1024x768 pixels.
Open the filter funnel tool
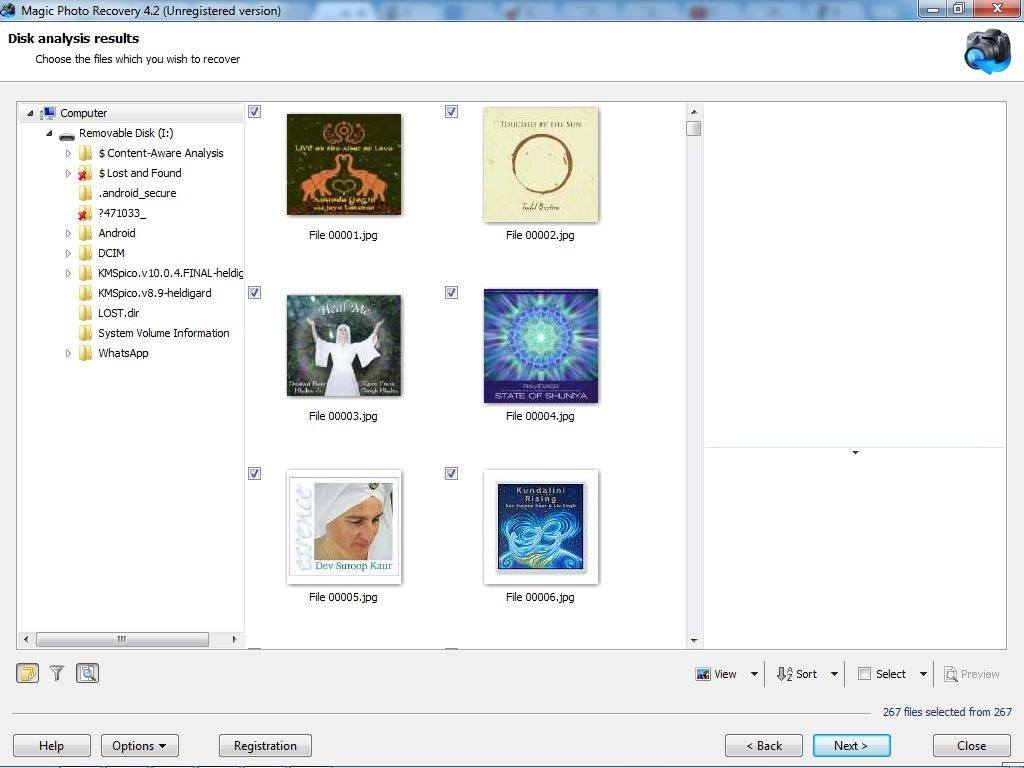pos(57,673)
